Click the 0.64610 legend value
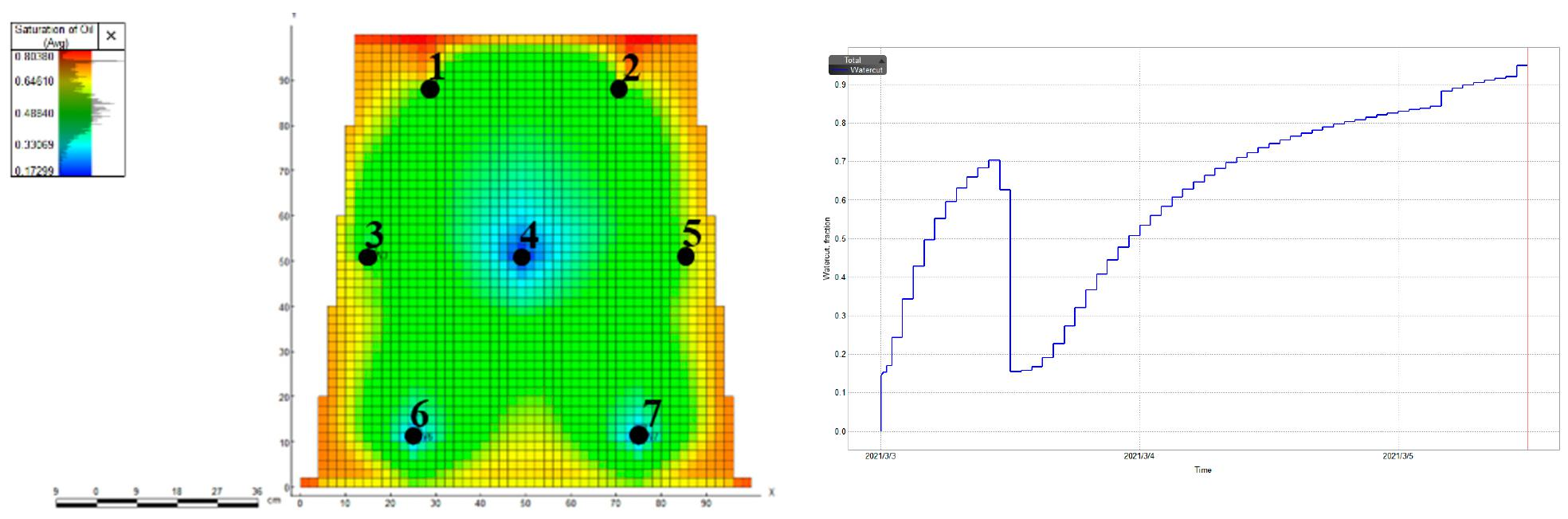The height and width of the screenshot is (519, 1568). point(34,81)
